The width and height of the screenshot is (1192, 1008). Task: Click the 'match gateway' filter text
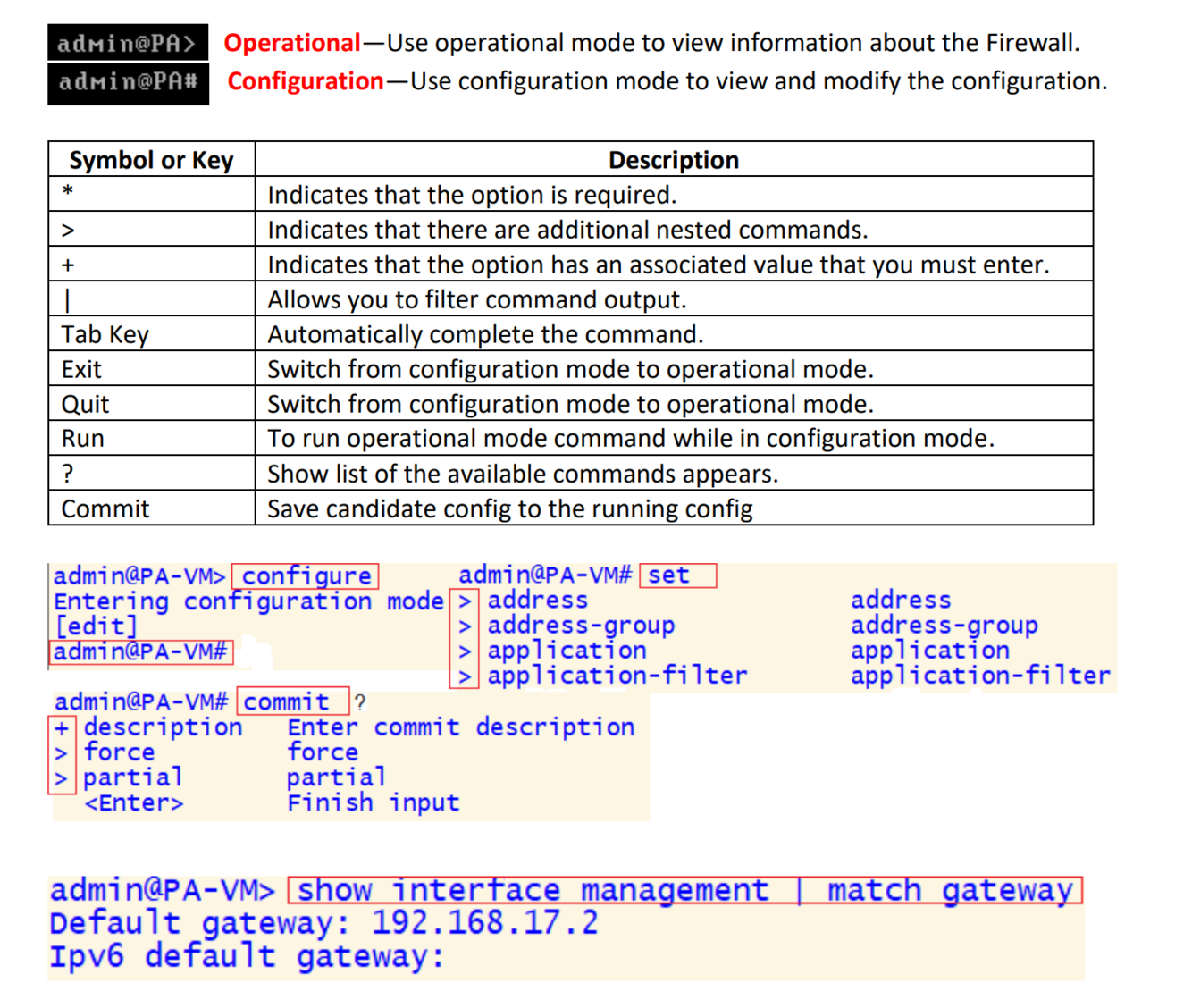click(950, 891)
